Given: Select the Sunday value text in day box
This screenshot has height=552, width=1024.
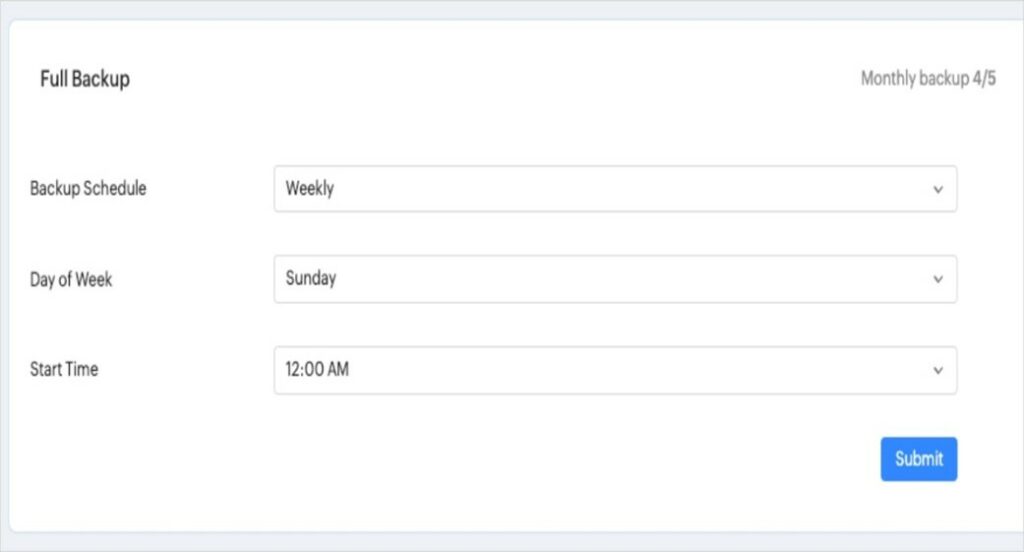Looking at the screenshot, I should click(x=311, y=278).
